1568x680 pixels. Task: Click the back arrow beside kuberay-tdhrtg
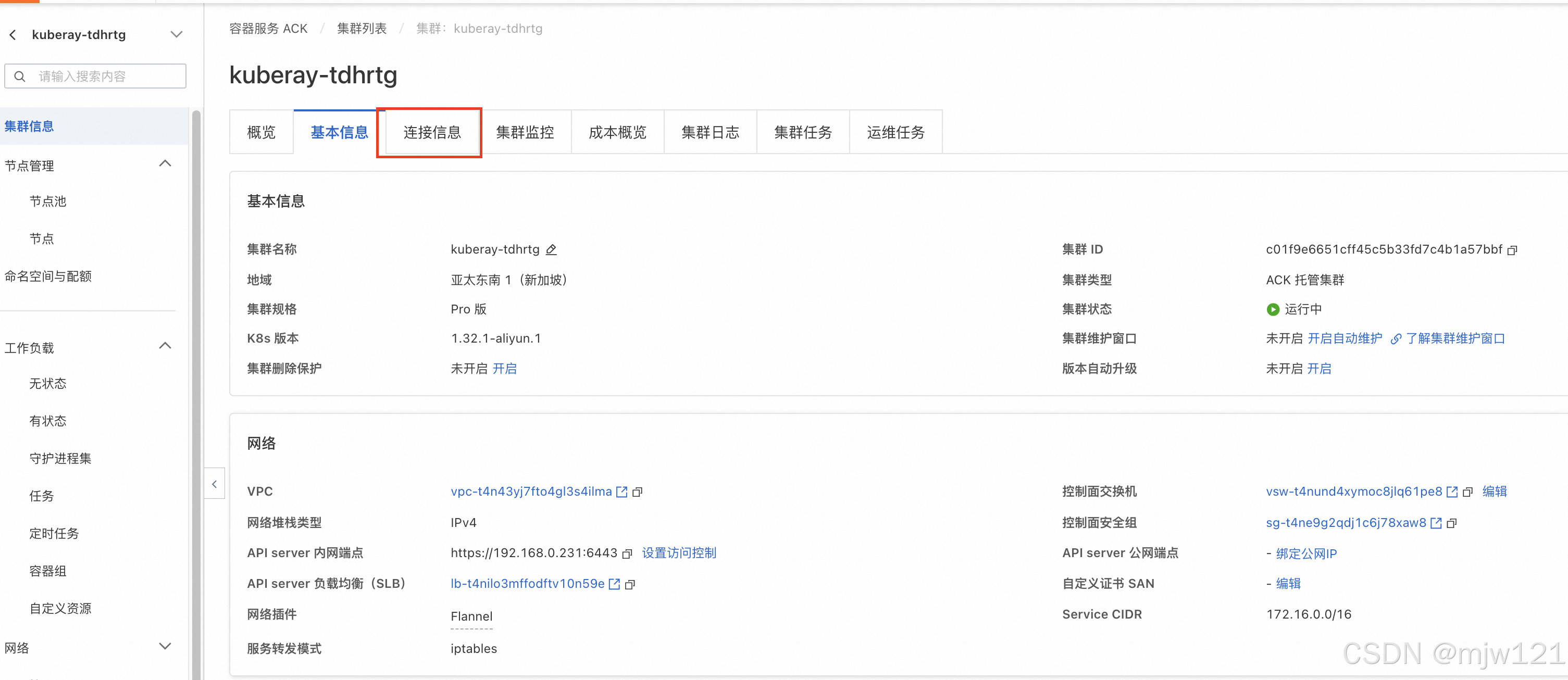(x=13, y=35)
